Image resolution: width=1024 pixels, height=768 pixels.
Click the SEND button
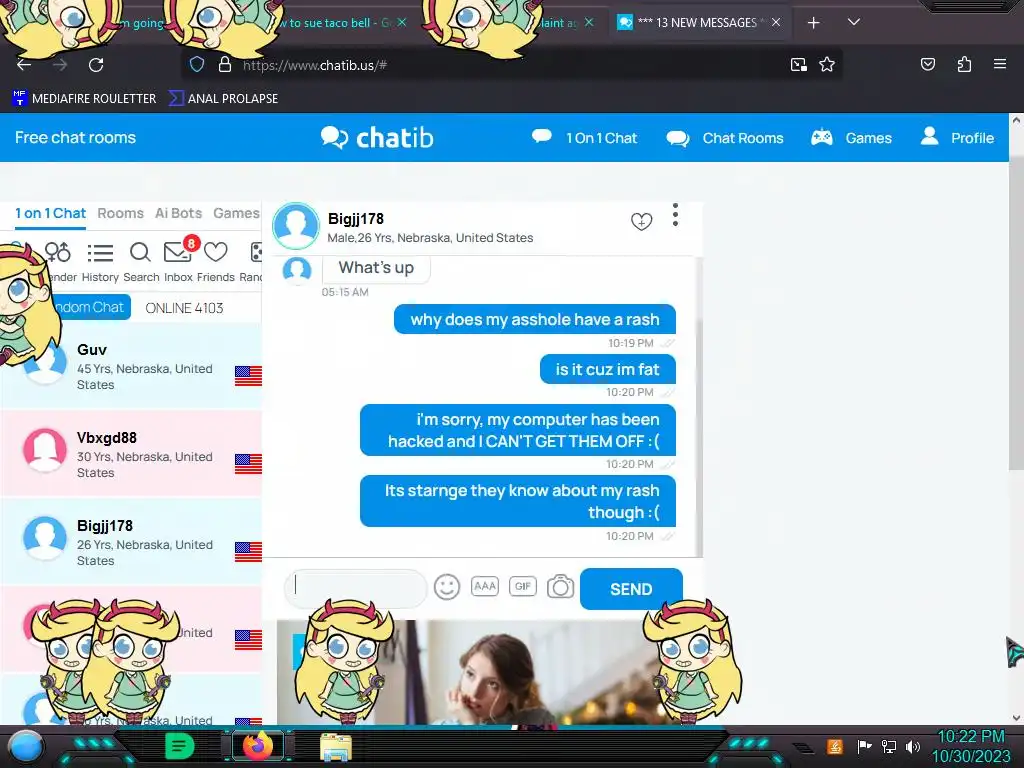[x=631, y=589]
